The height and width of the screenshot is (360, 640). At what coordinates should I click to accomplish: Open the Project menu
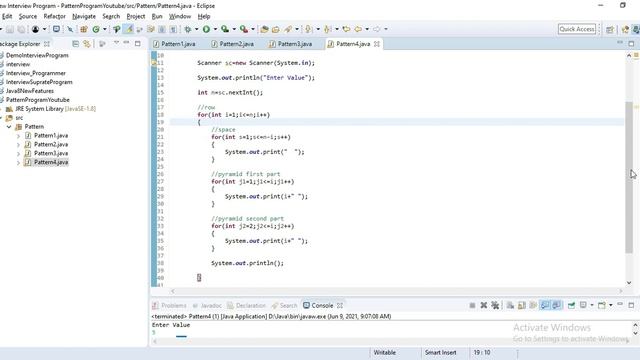coord(136,16)
